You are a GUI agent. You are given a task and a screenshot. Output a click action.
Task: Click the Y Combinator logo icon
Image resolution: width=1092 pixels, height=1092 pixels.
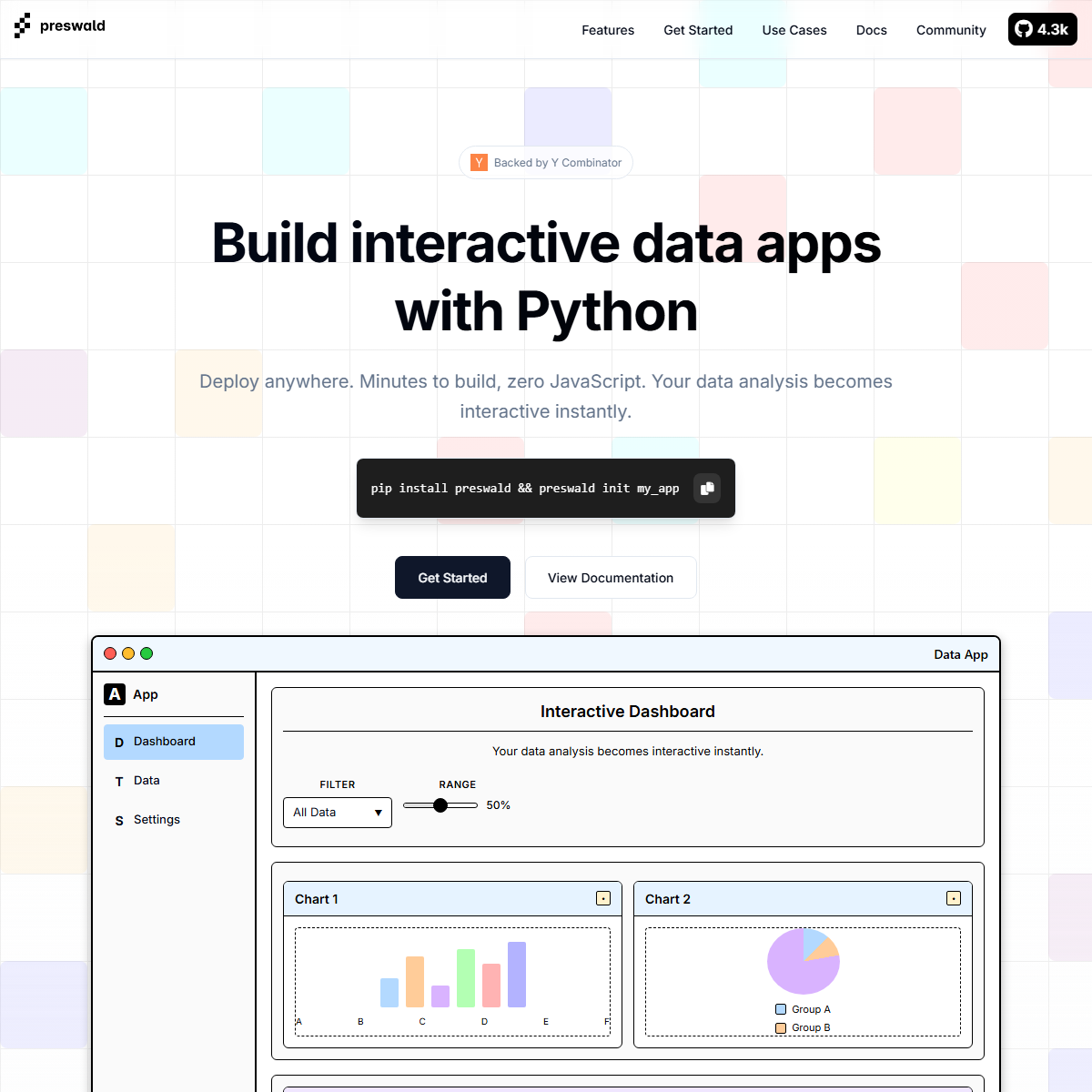coord(479,163)
